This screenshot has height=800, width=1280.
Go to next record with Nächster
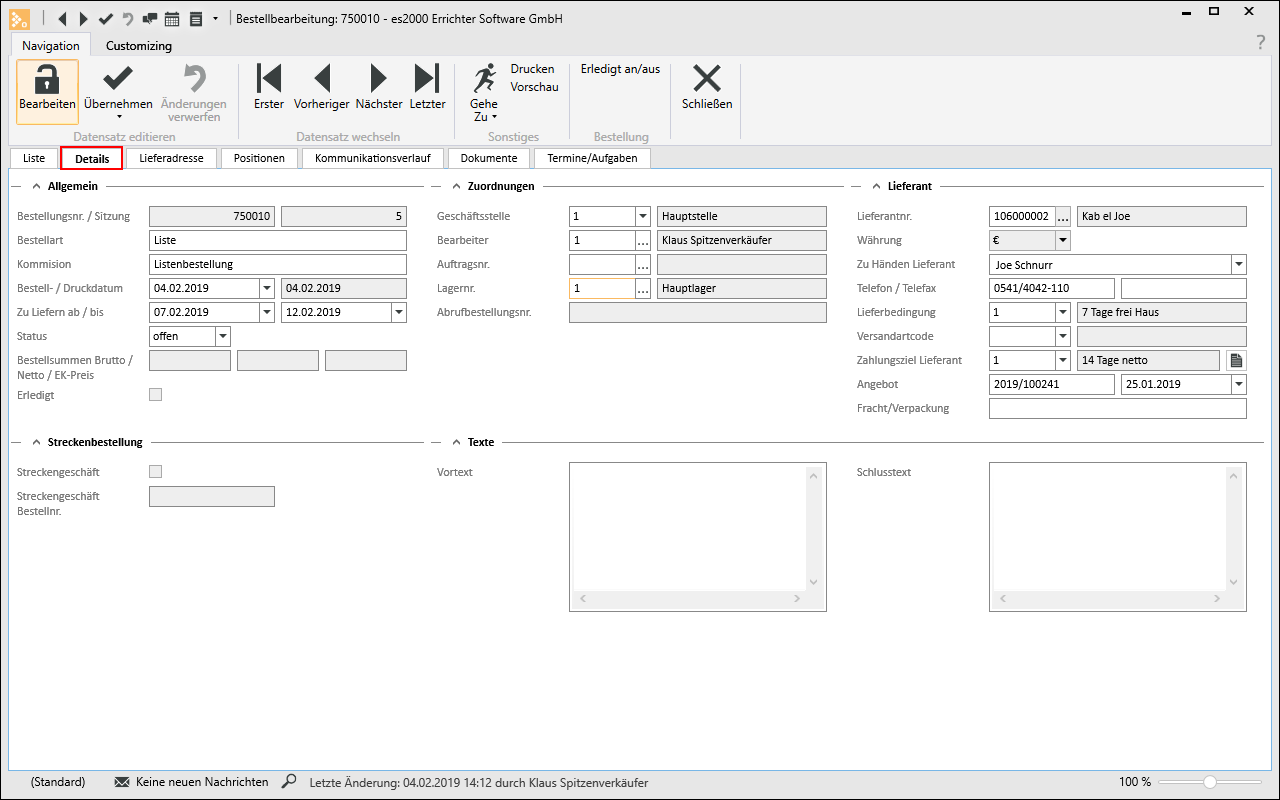[379, 79]
